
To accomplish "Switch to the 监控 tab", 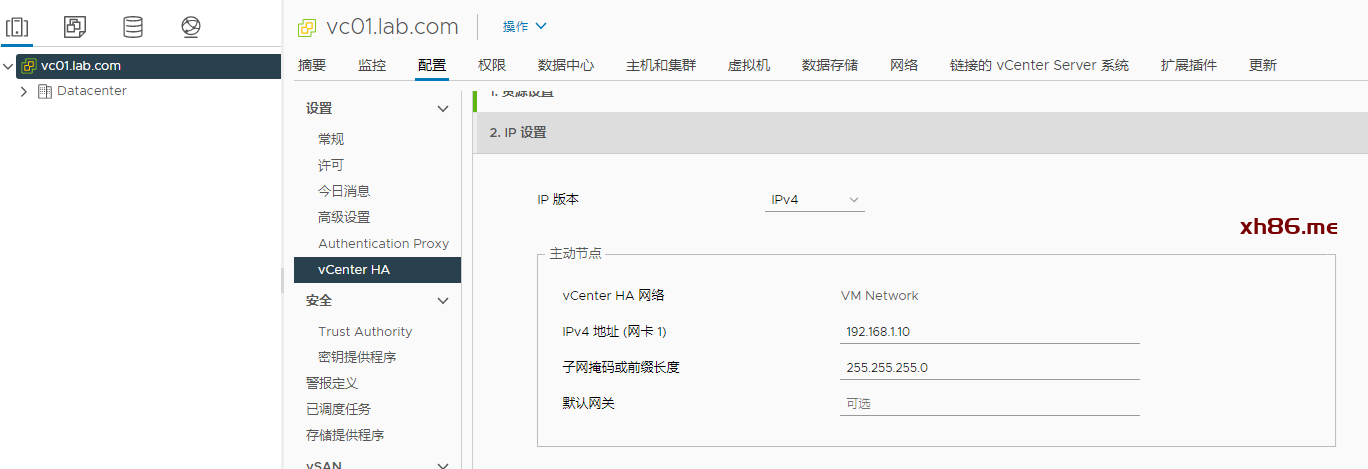I will coord(372,65).
